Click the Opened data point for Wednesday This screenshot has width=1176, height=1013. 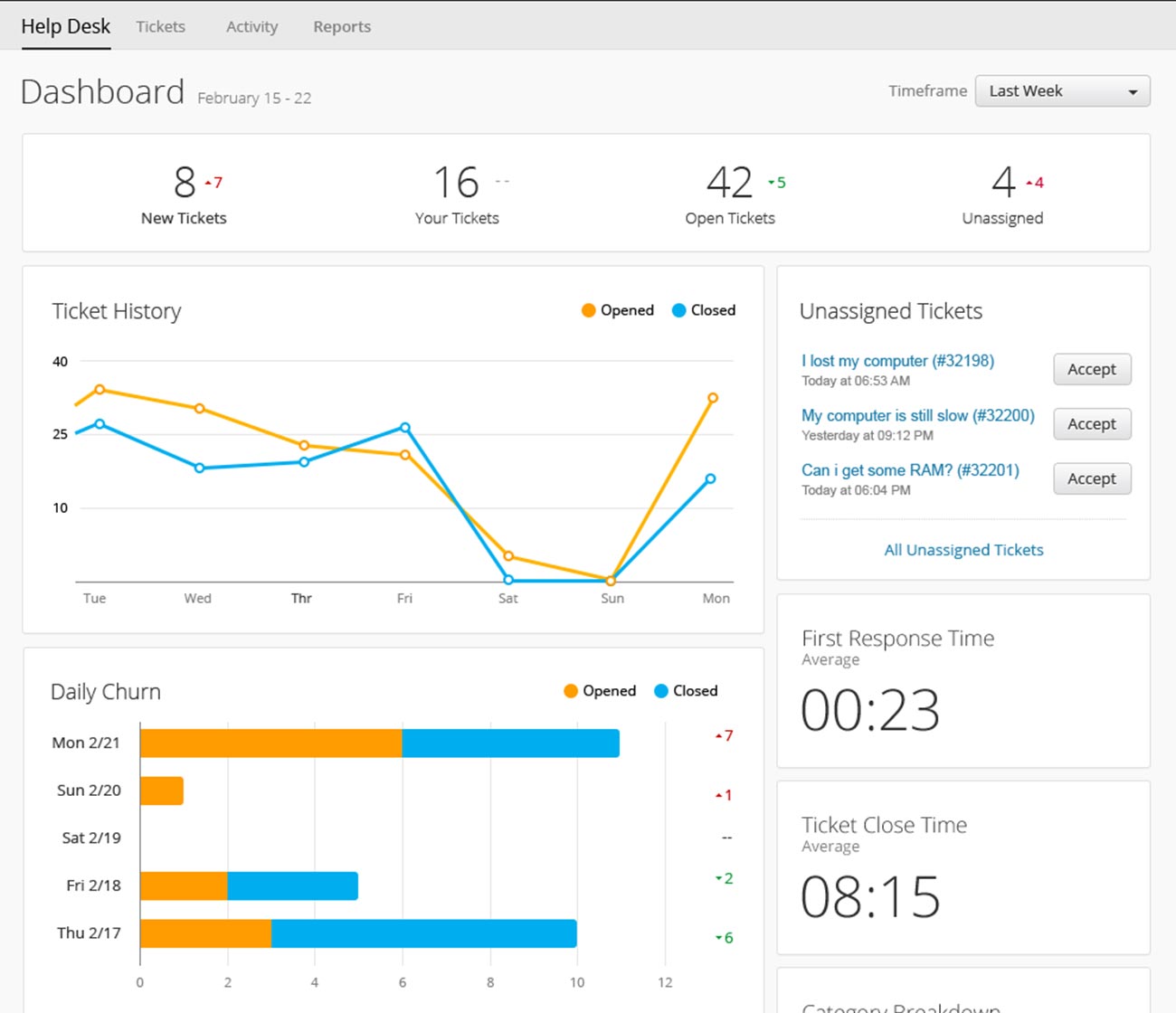[199, 409]
